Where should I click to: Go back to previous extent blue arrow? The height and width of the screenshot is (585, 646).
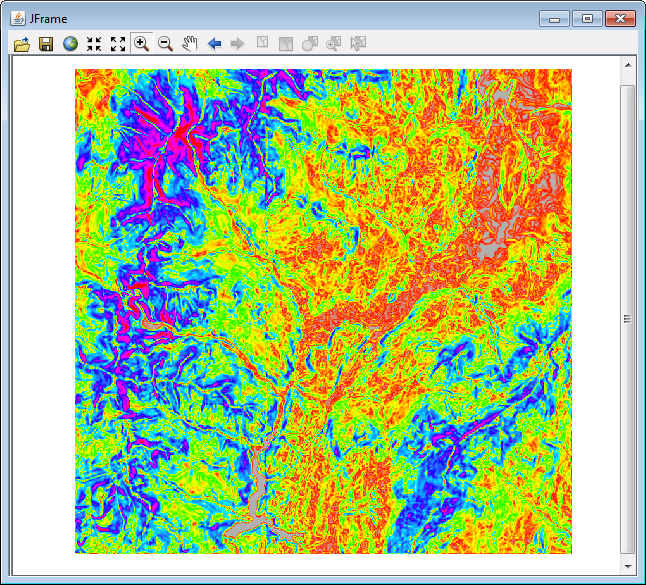click(x=214, y=44)
